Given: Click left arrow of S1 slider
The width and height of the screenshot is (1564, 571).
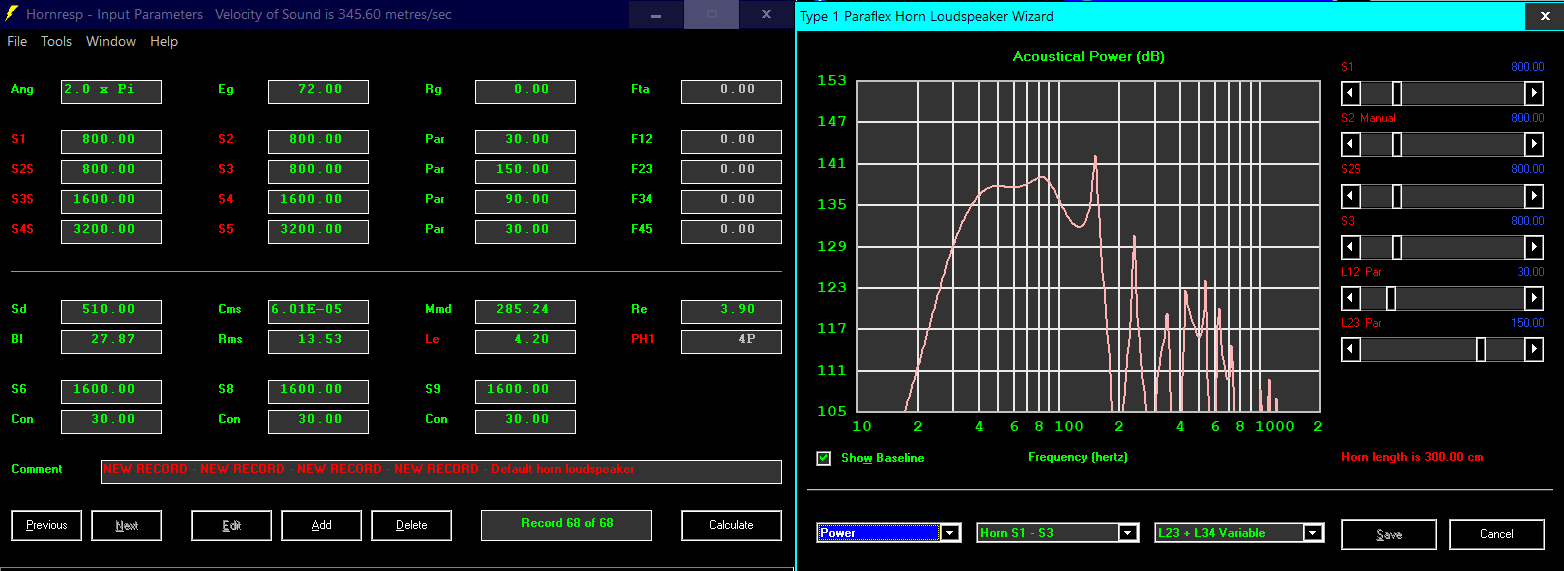Looking at the screenshot, I should tap(1351, 94).
